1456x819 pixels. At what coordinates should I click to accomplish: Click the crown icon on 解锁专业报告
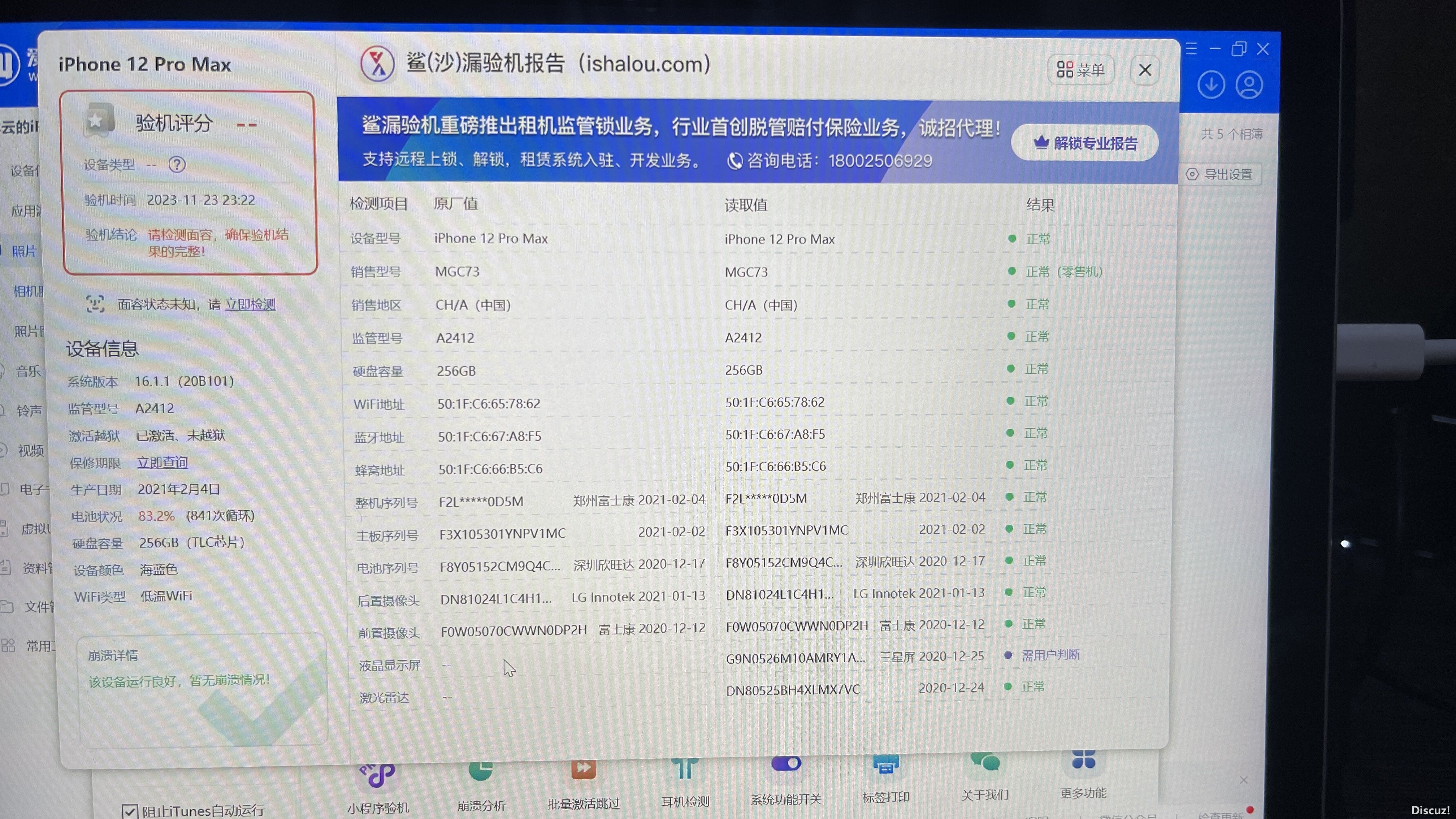[x=1041, y=142]
